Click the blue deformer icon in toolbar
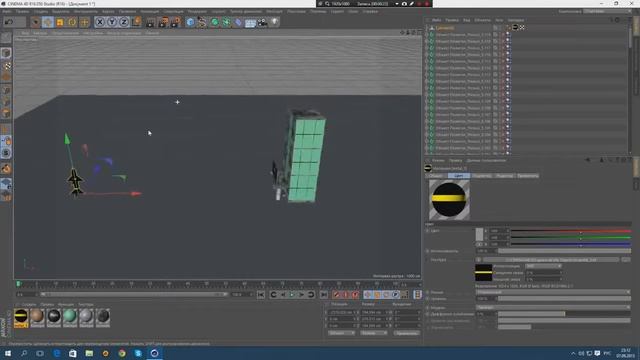The image size is (640, 360). pos(238,22)
